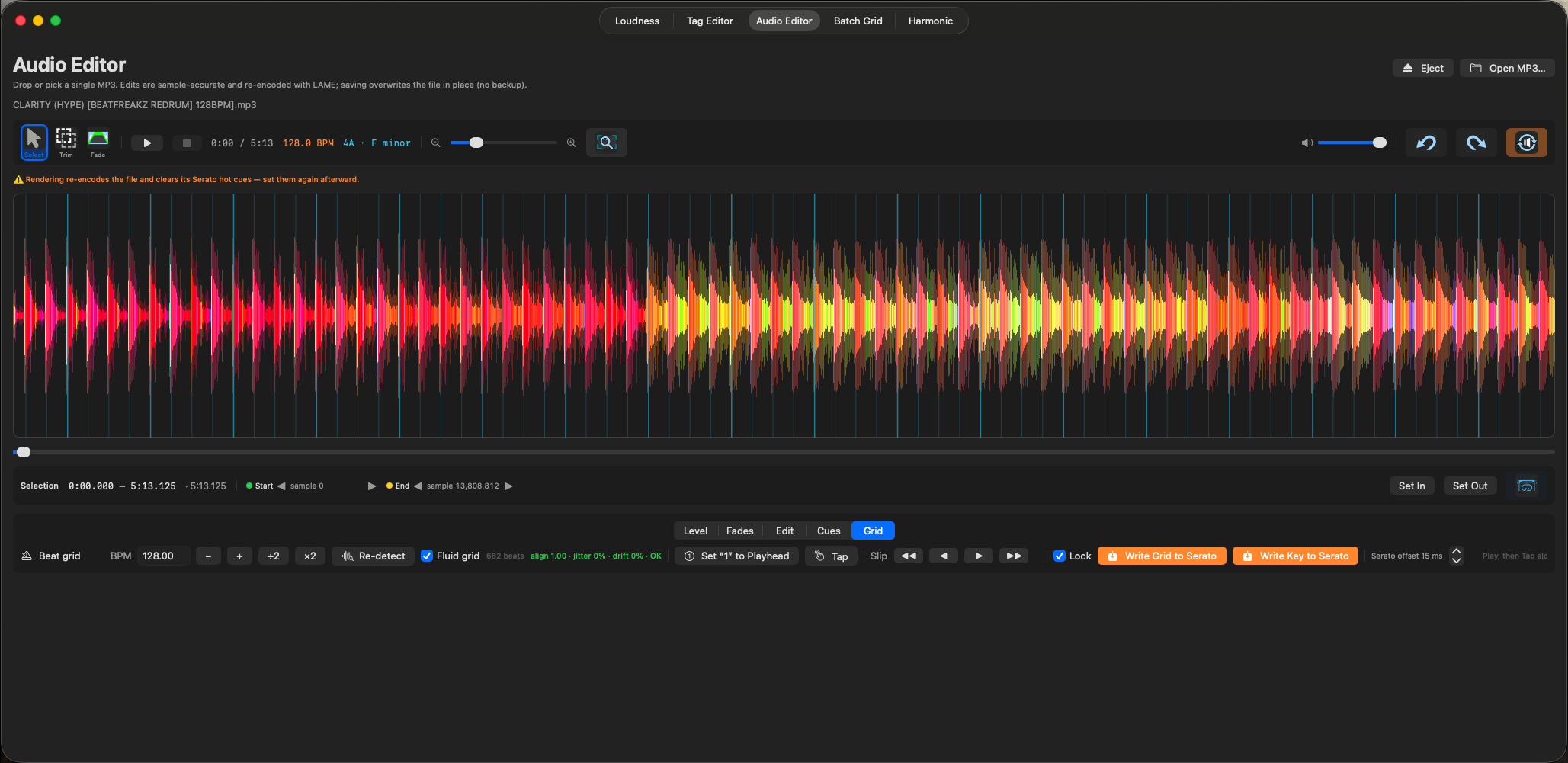Screen dimensions: 1568x763
Task: Toggle the loop selection icon
Action: tap(1526, 486)
